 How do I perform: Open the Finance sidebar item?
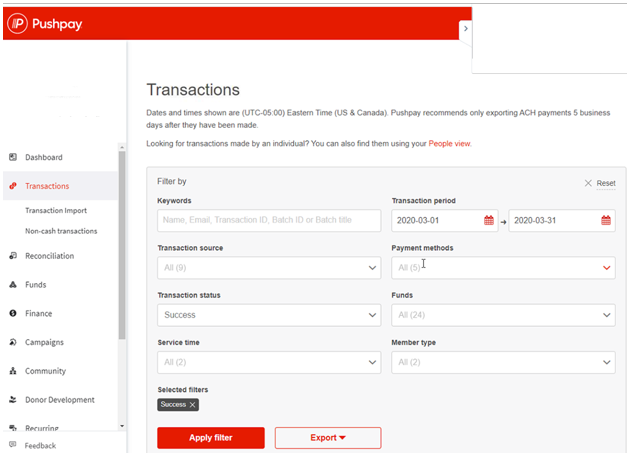[38, 313]
